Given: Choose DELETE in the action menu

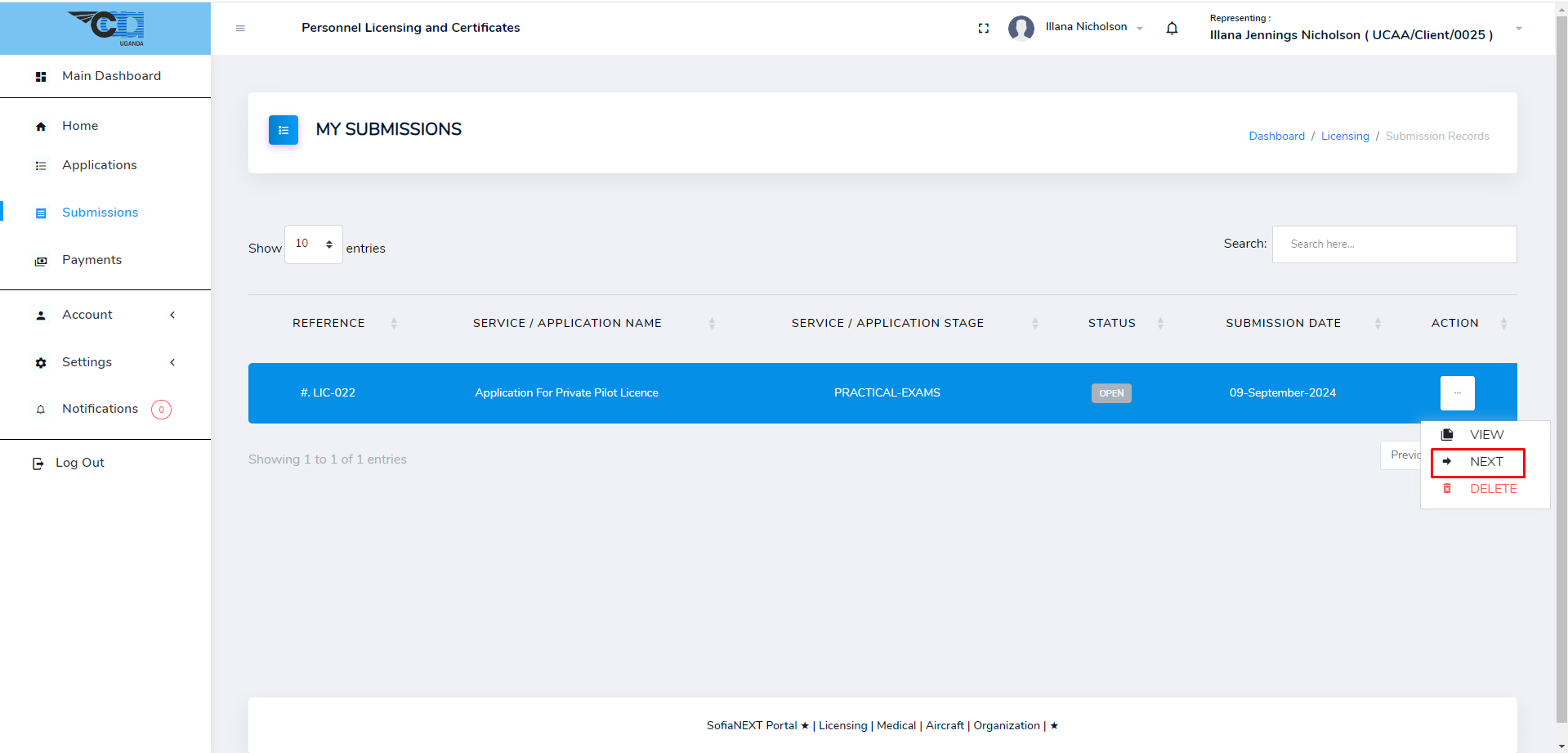Looking at the screenshot, I should [x=1492, y=489].
